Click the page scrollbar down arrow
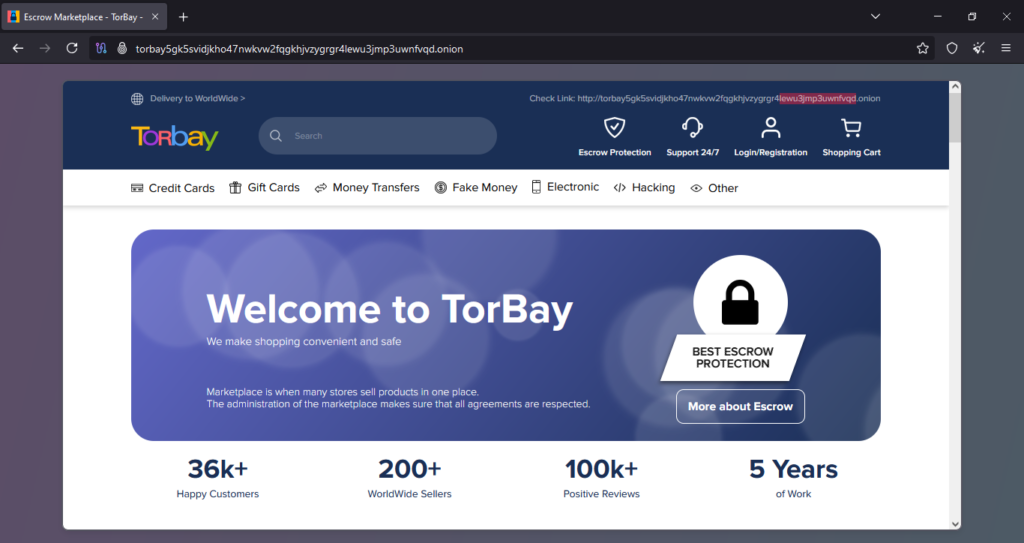 (955, 524)
